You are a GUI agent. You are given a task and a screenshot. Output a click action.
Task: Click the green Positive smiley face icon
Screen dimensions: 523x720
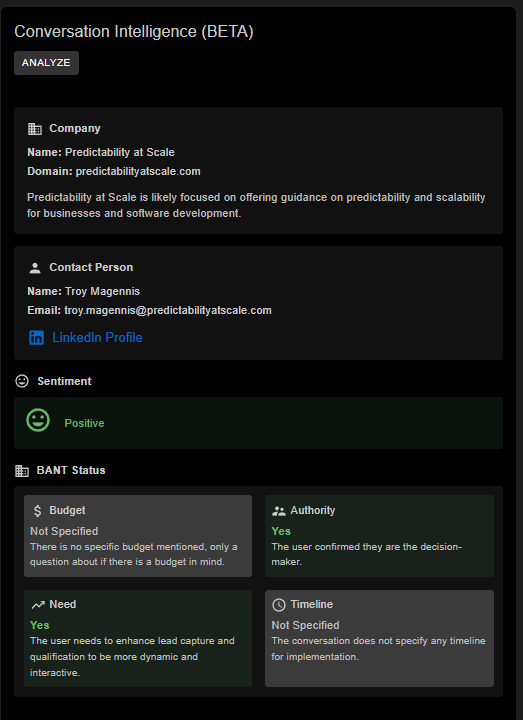coord(38,420)
